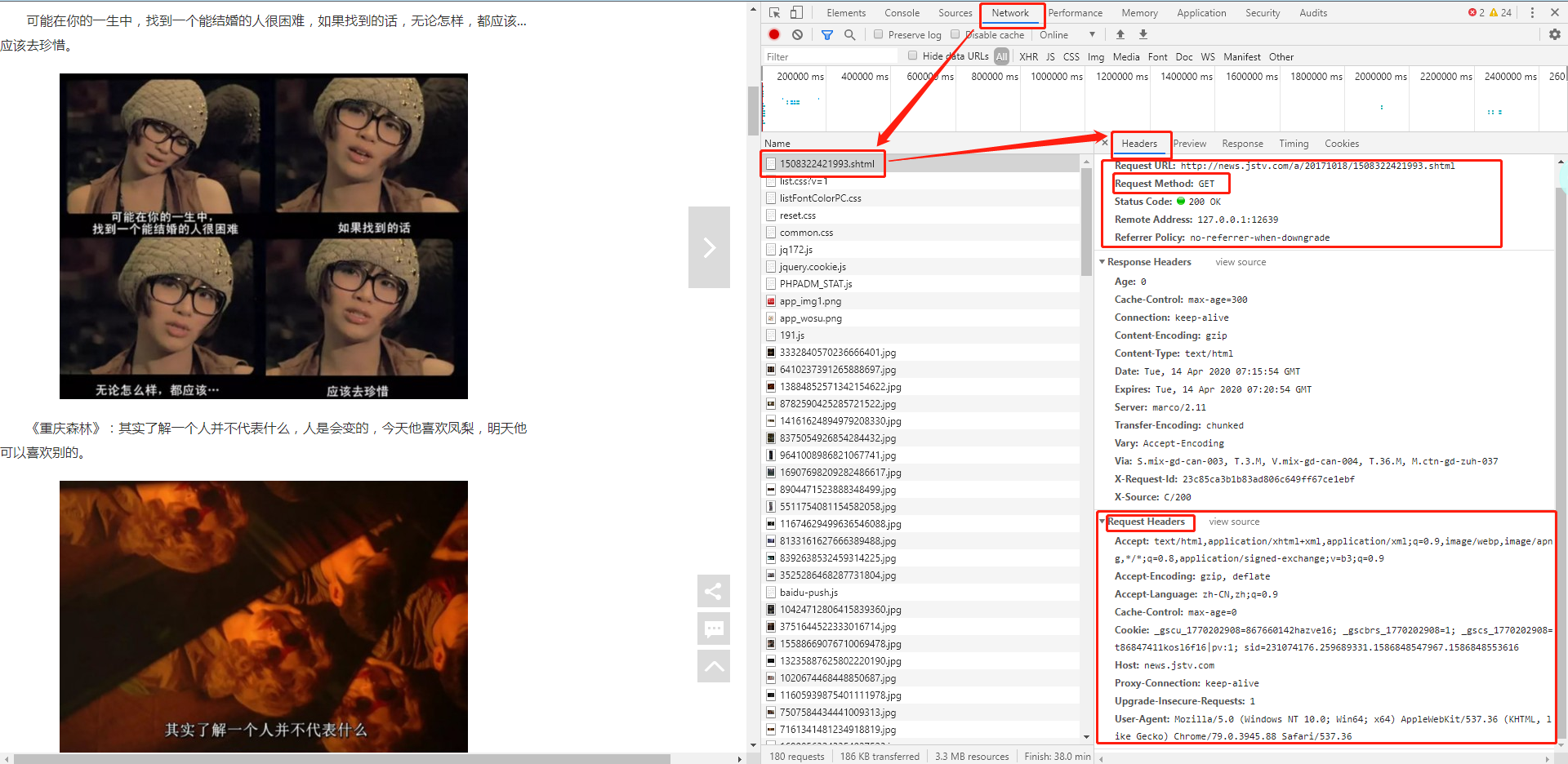Open network search magnifier icon
The width and height of the screenshot is (1568, 764).
coord(849,34)
